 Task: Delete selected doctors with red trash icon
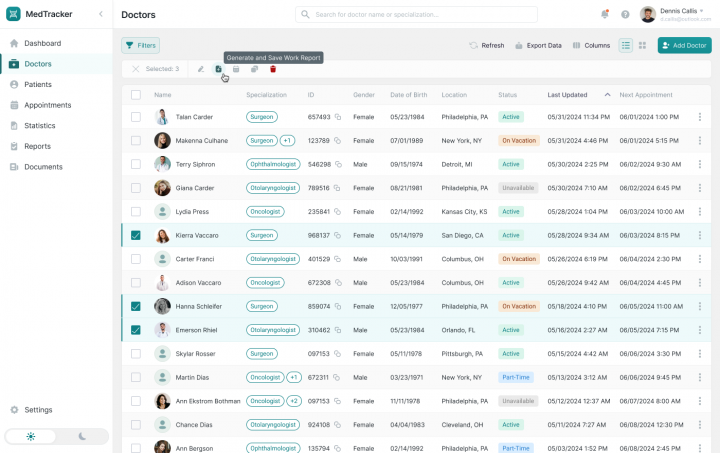pyautogui.click(x=272, y=69)
